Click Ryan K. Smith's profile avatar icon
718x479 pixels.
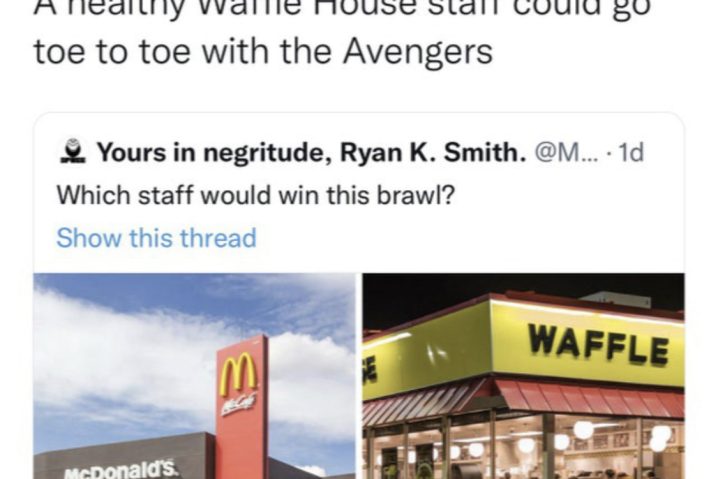[x=73, y=152]
